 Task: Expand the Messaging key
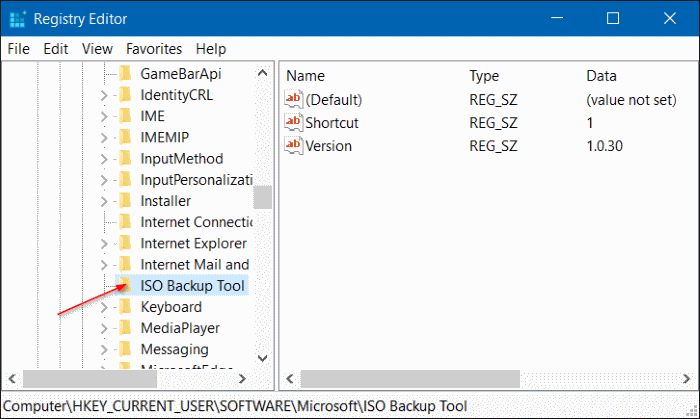[x=104, y=349]
